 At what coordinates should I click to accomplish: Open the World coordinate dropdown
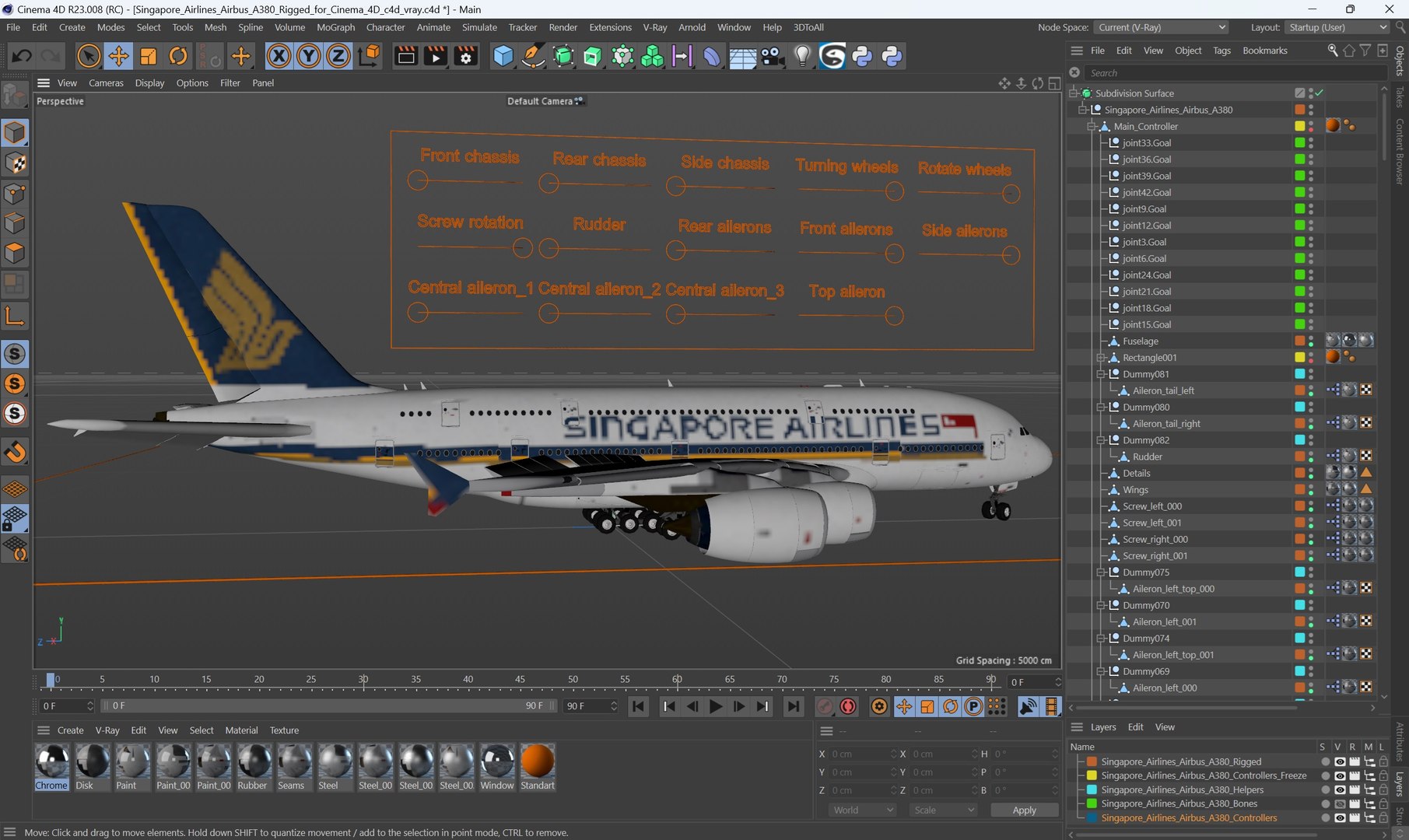tap(863, 810)
